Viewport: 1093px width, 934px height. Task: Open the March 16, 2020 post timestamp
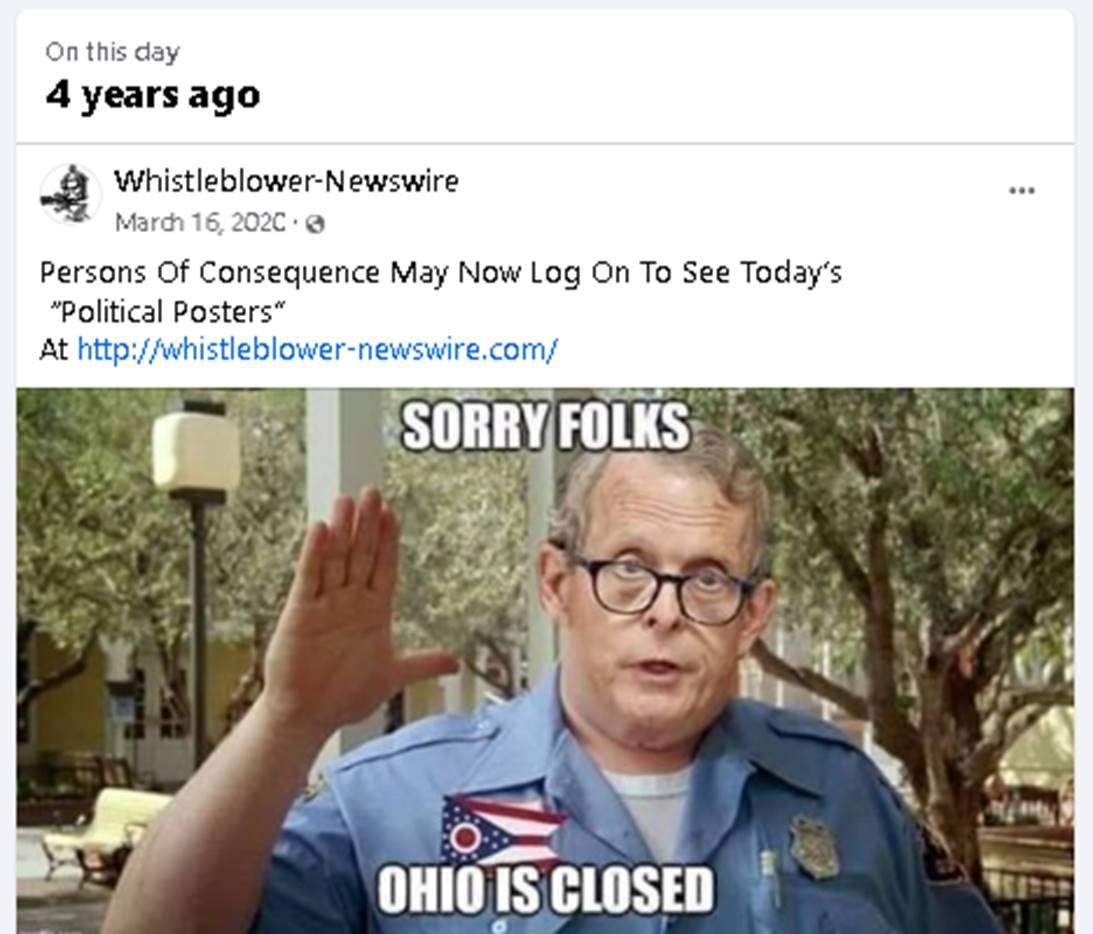200,223
